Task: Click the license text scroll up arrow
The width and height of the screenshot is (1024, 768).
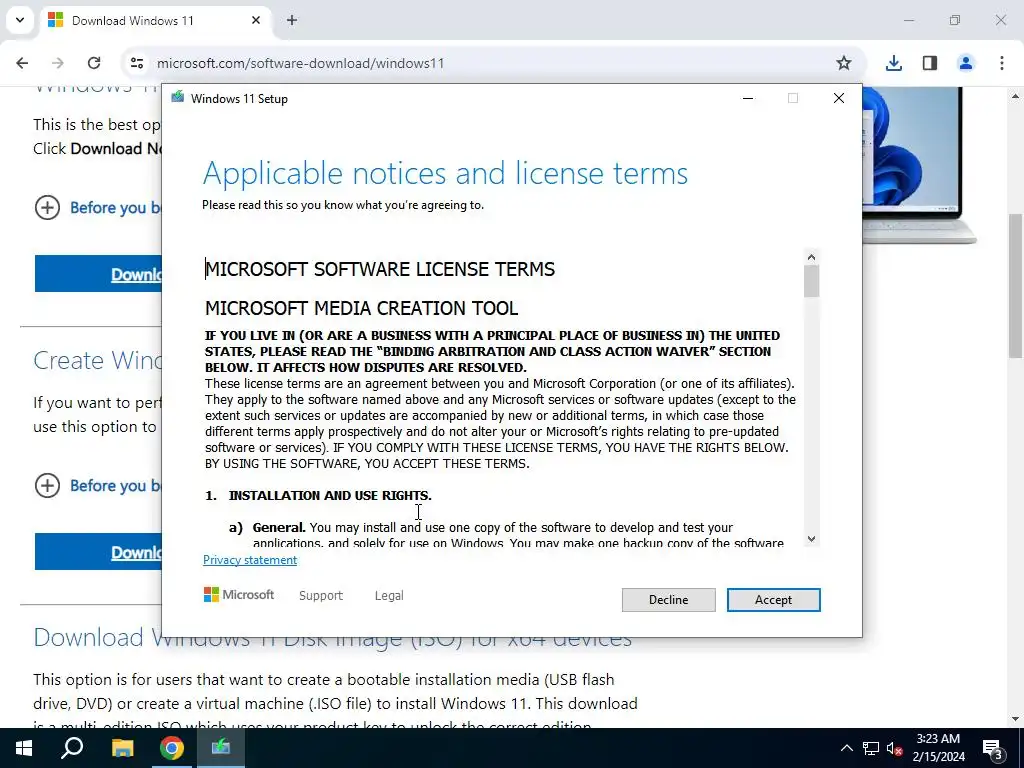Action: pos(811,257)
